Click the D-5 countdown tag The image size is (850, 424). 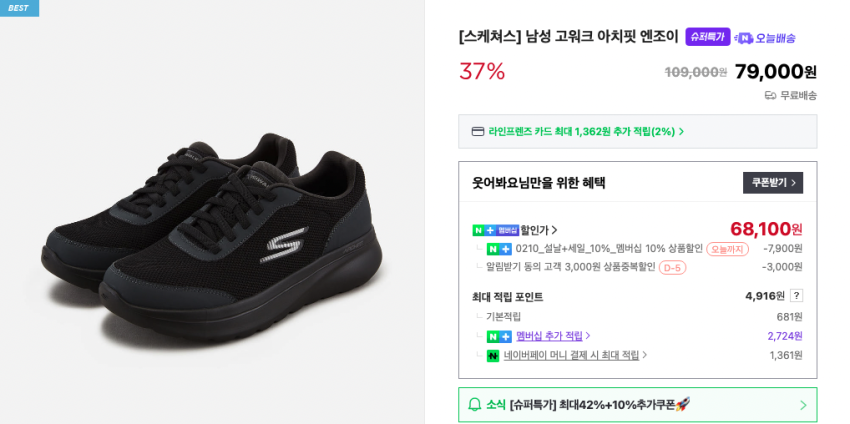click(672, 267)
